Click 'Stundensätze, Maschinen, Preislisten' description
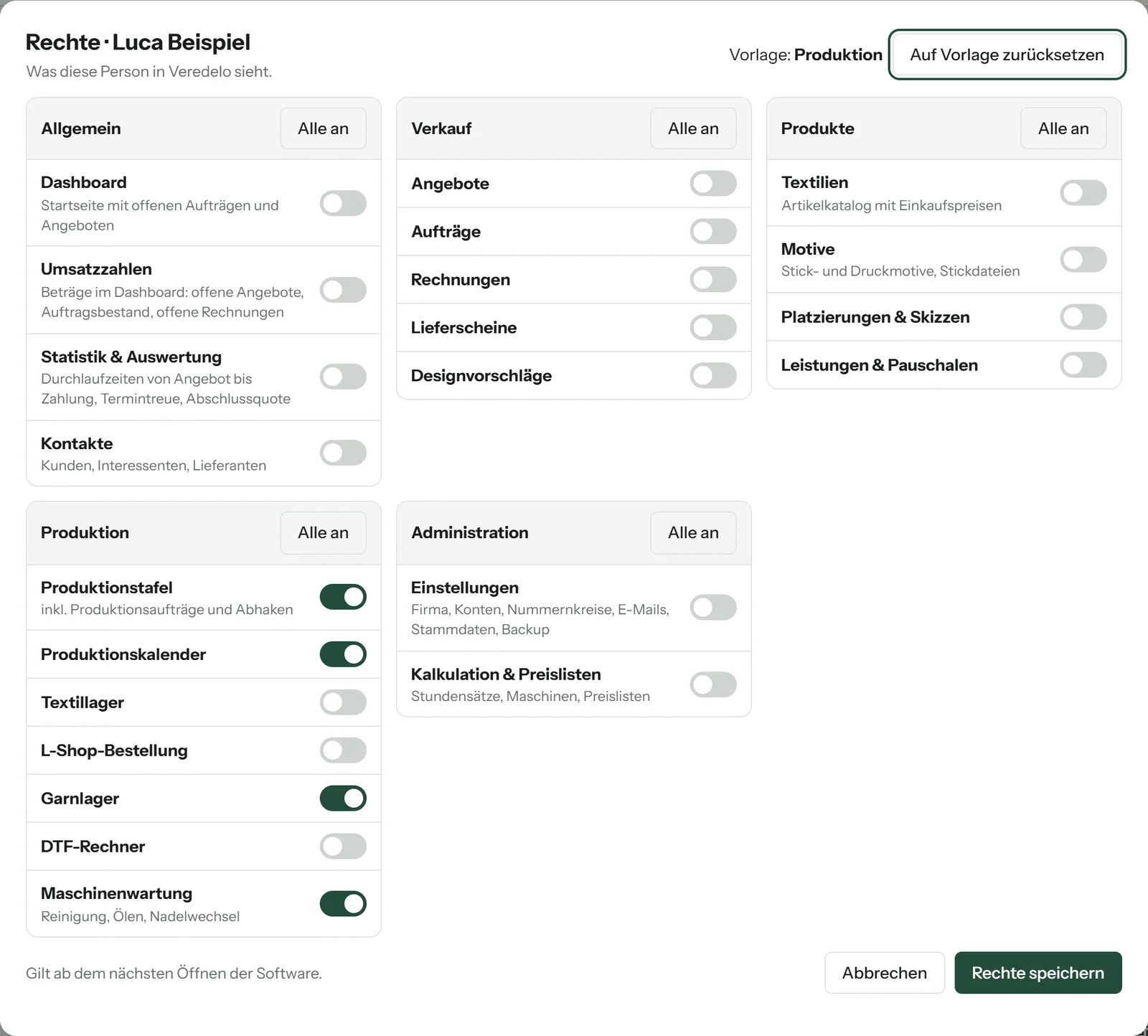1148x1036 pixels. tap(531, 696)
